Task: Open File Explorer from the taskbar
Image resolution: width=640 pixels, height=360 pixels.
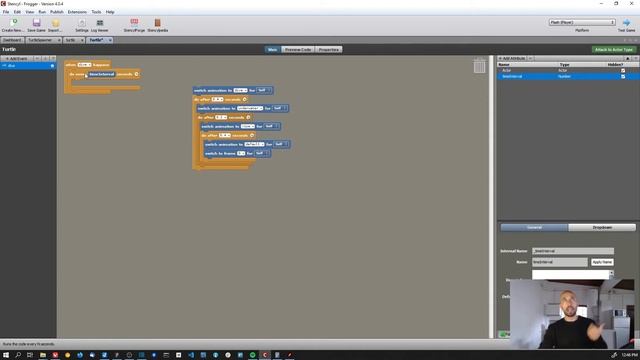Action: pos(42,355)
